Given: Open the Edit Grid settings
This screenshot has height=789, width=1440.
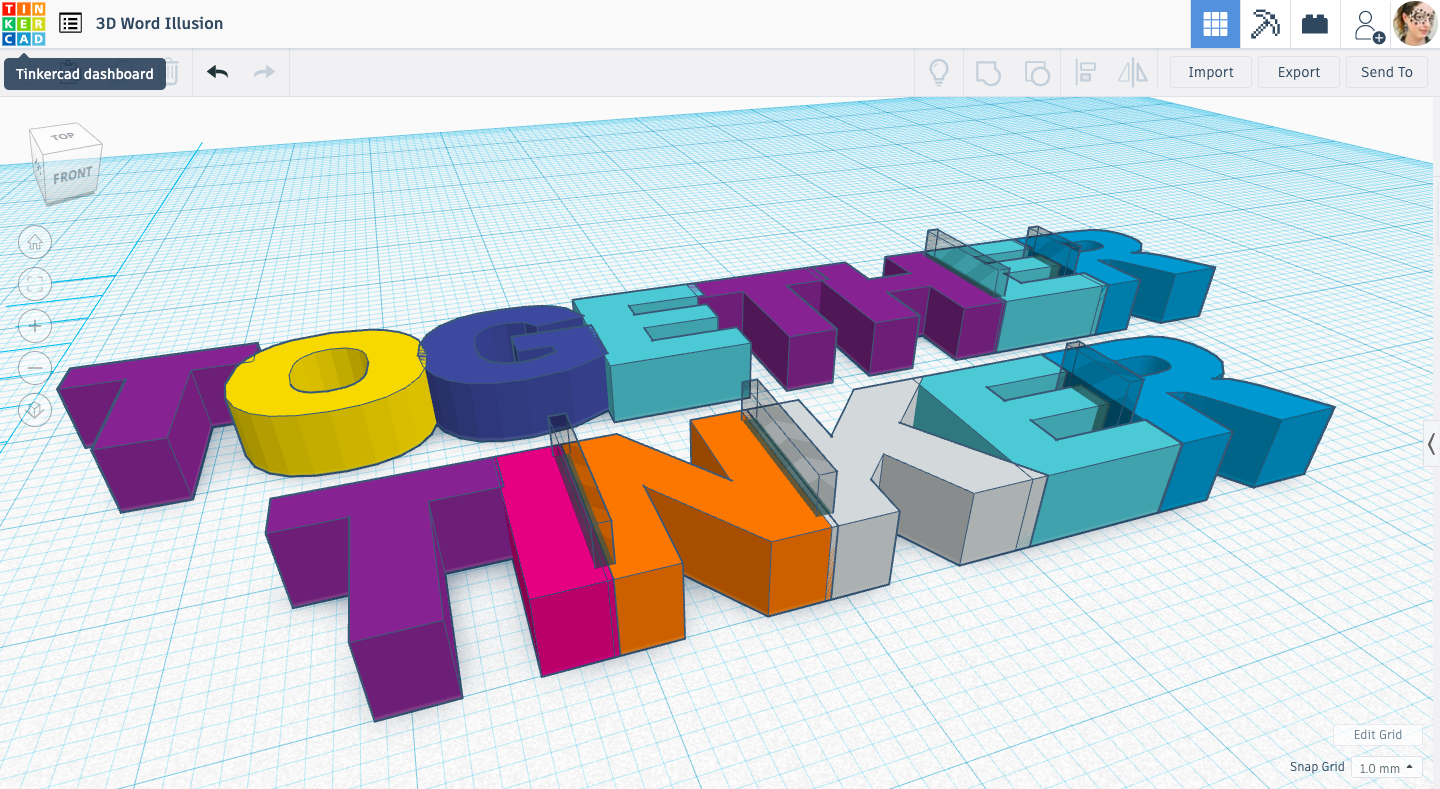Looking at the screenshot, I should tap(1377, 734).
